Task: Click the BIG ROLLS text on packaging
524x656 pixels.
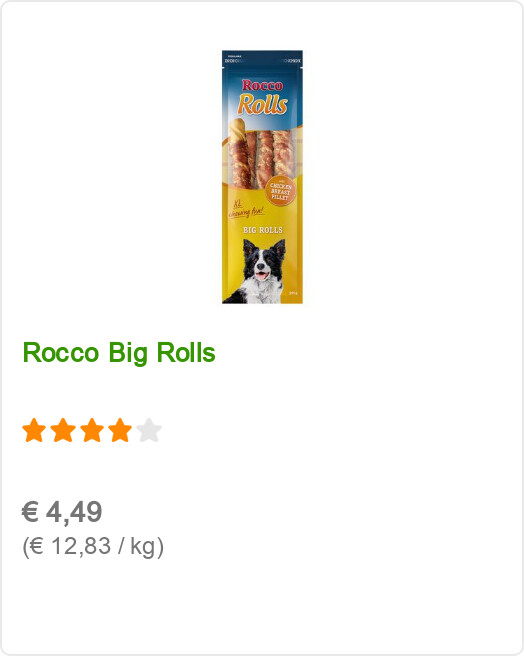Action: coord(263,230)
